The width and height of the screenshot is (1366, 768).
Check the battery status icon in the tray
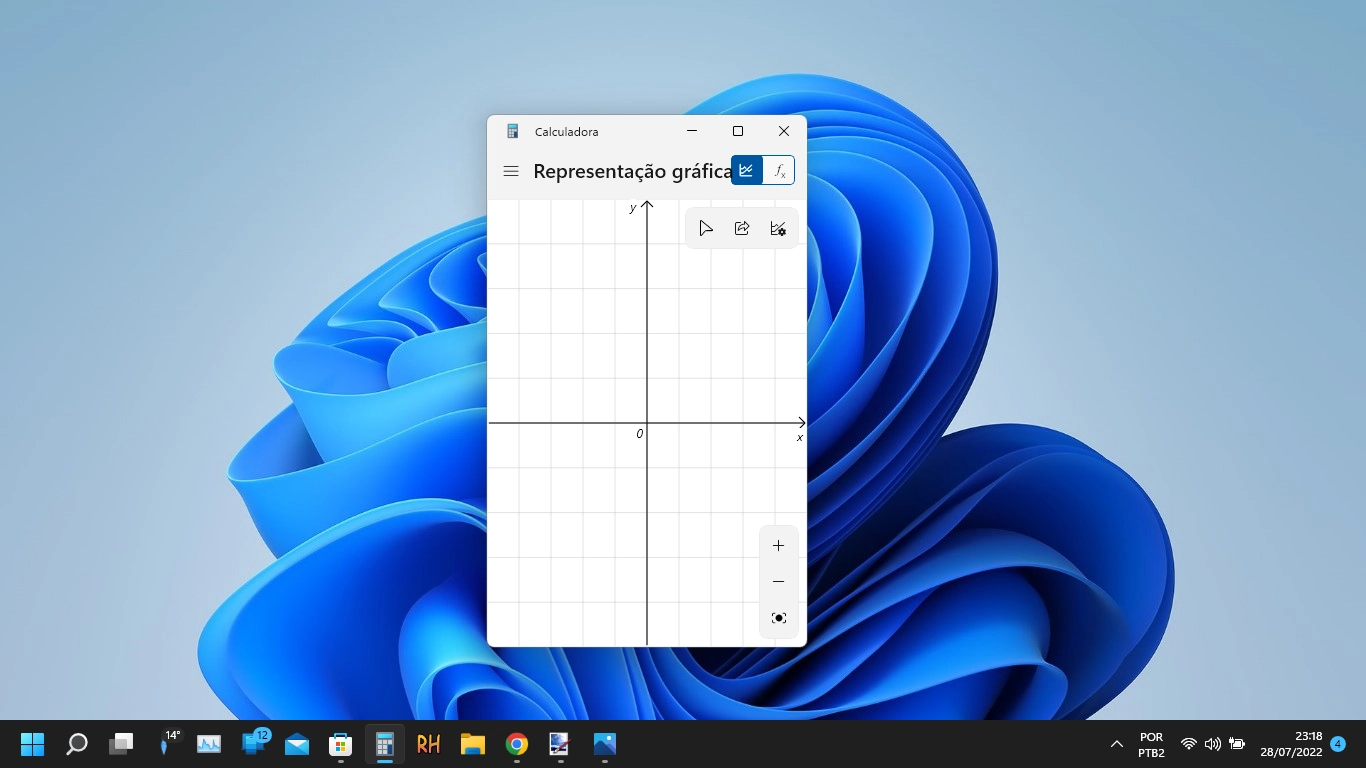point(1237,744)
